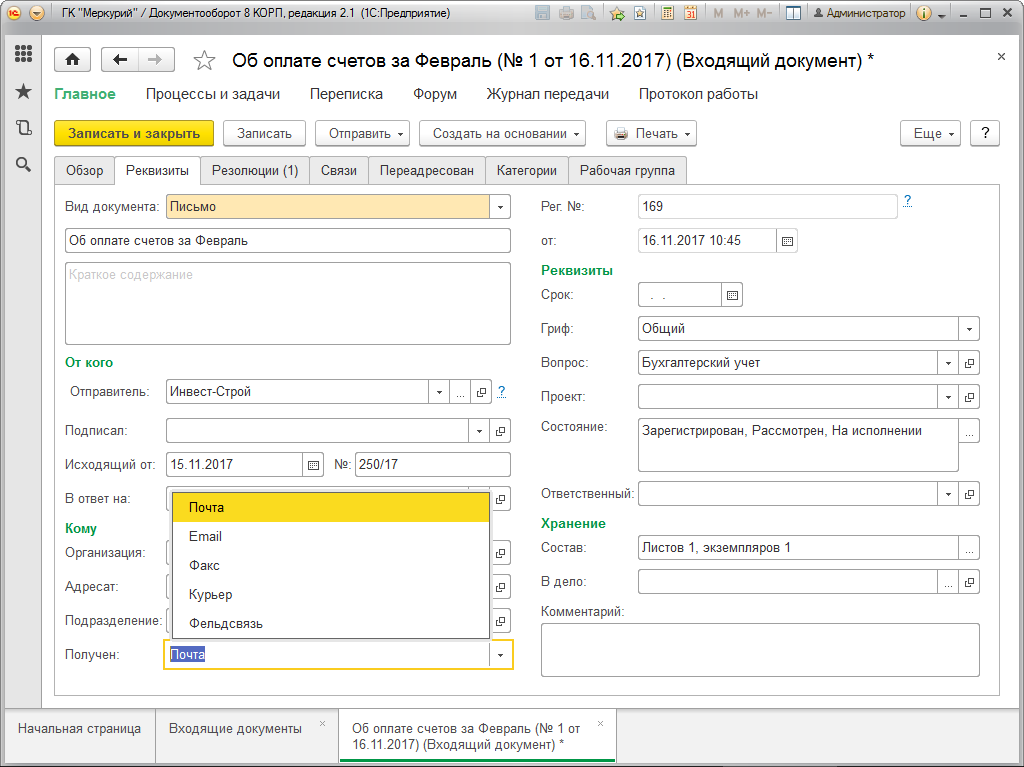Go to the Home page icon

[72, 60]
